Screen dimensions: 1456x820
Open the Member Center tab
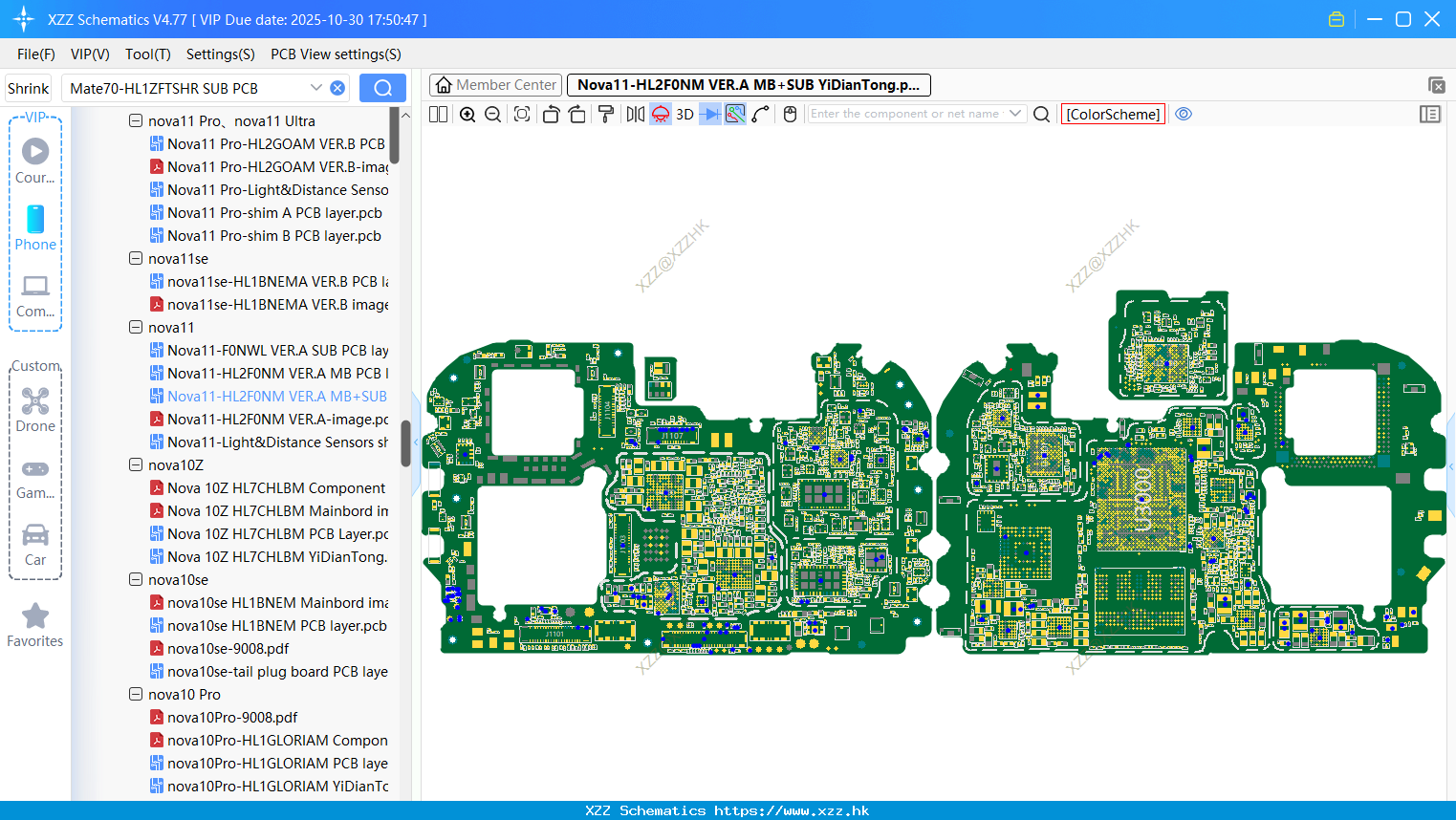point(496,85)
